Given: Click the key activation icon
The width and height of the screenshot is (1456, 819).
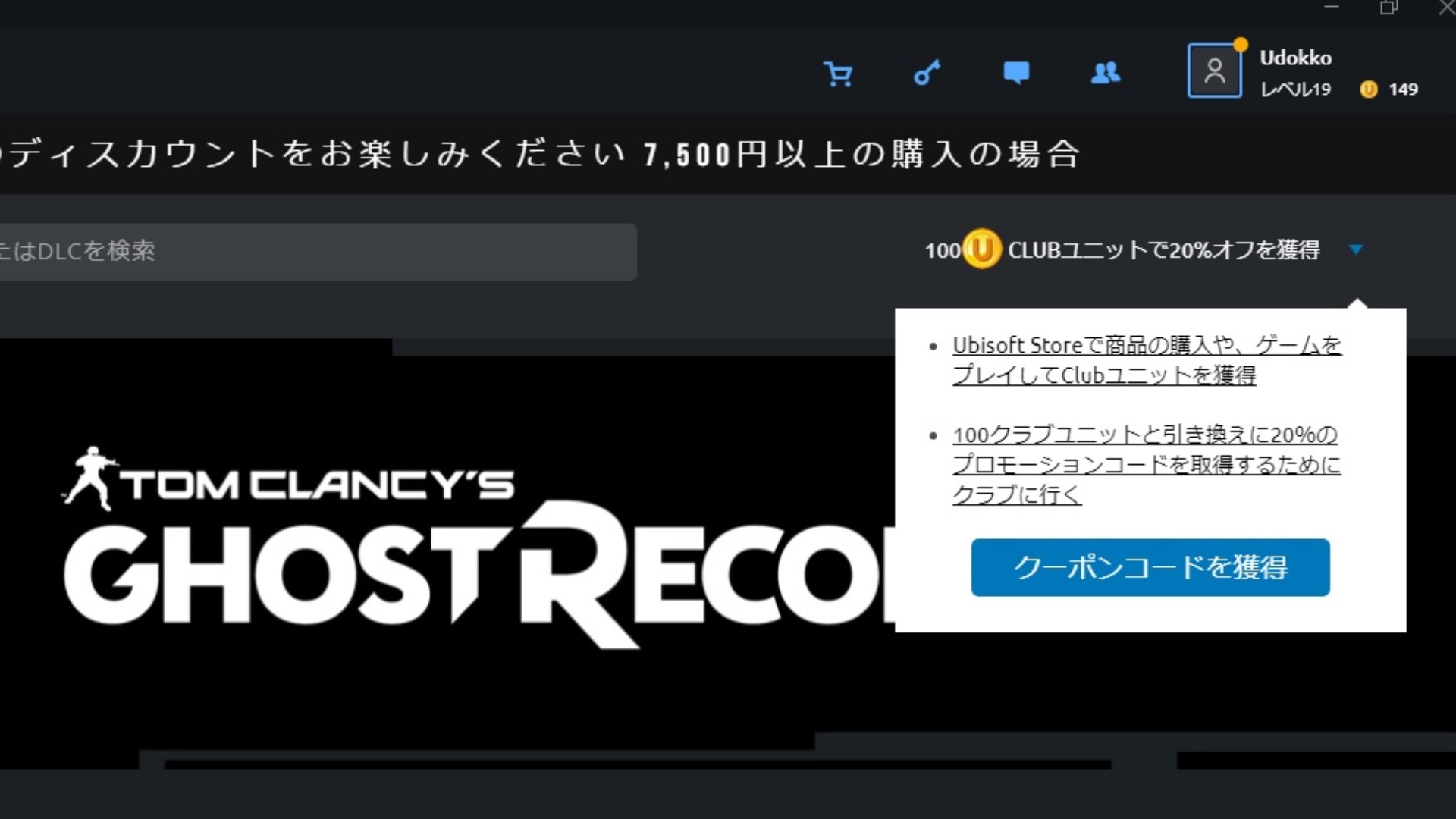Looking at the screenshot, I should tap(927, 73).
